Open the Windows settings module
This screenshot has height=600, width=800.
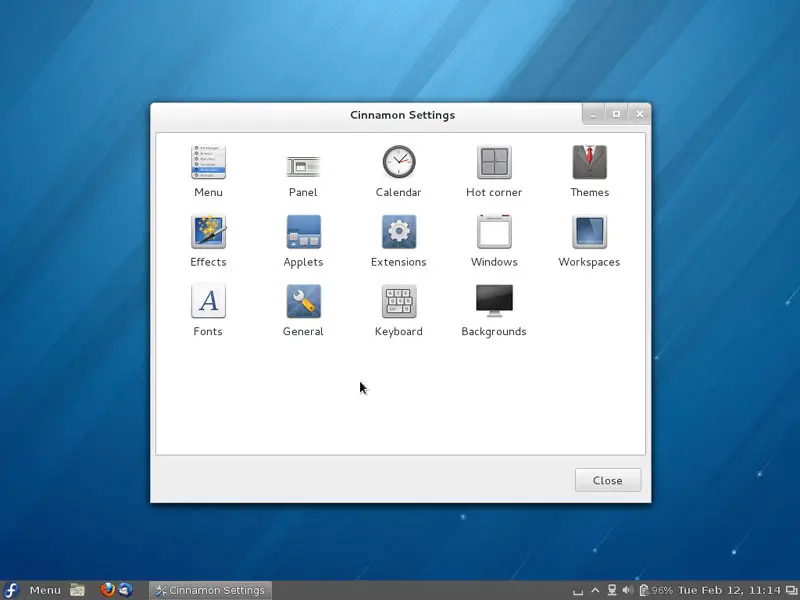pos(494,240)
